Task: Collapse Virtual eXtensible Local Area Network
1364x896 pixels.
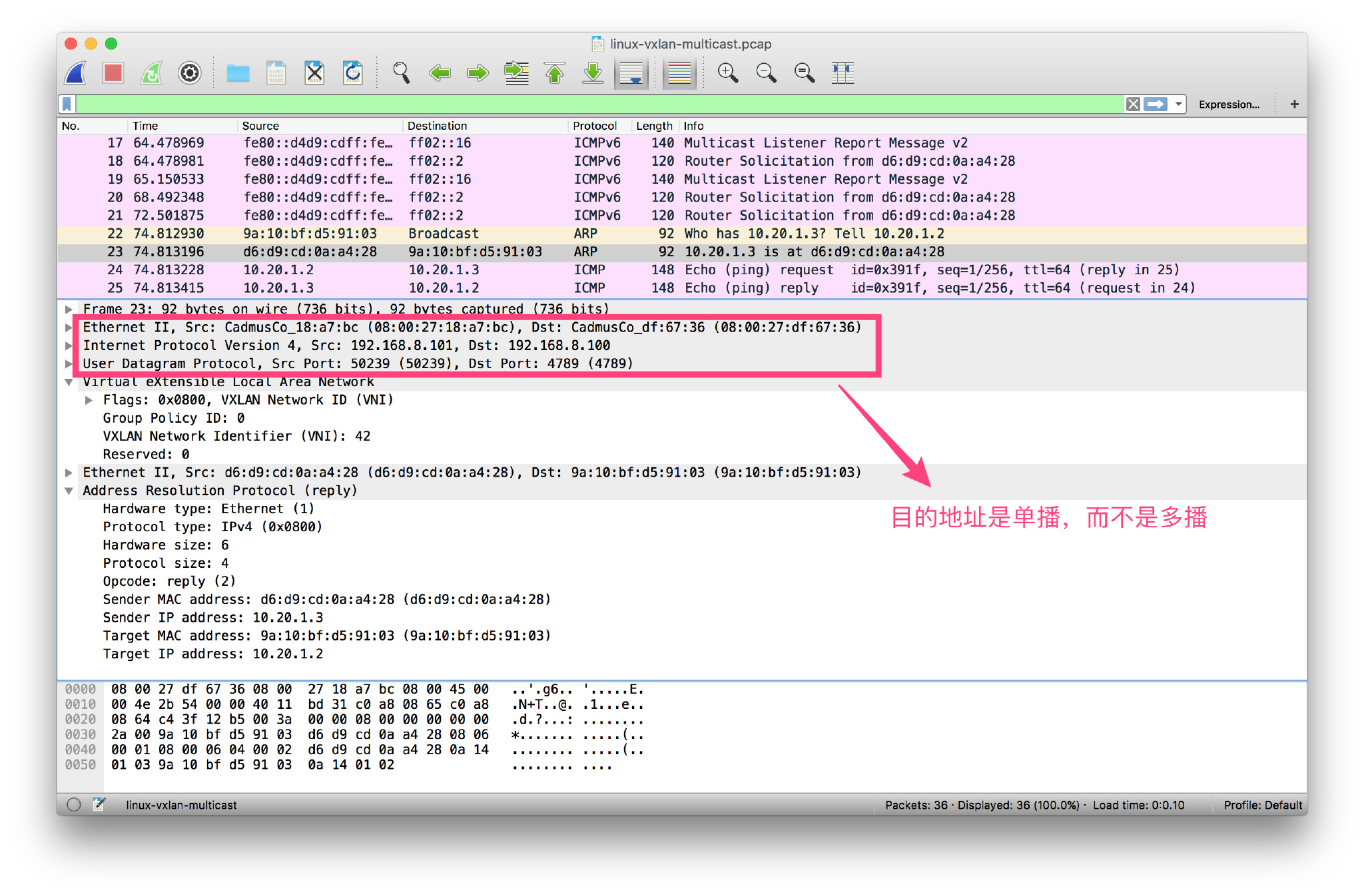Action: pos(69,382)
